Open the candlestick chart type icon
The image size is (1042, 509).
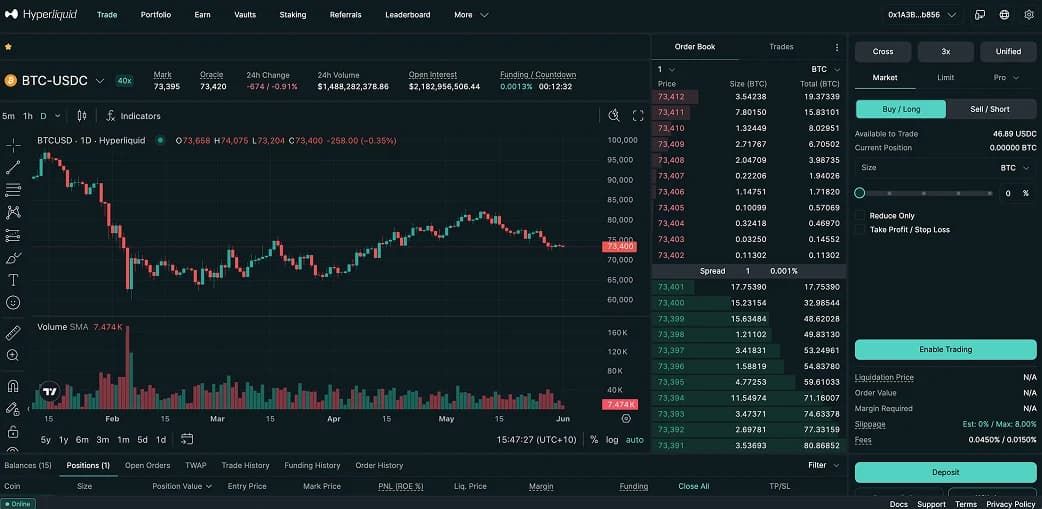coord(82,116)
